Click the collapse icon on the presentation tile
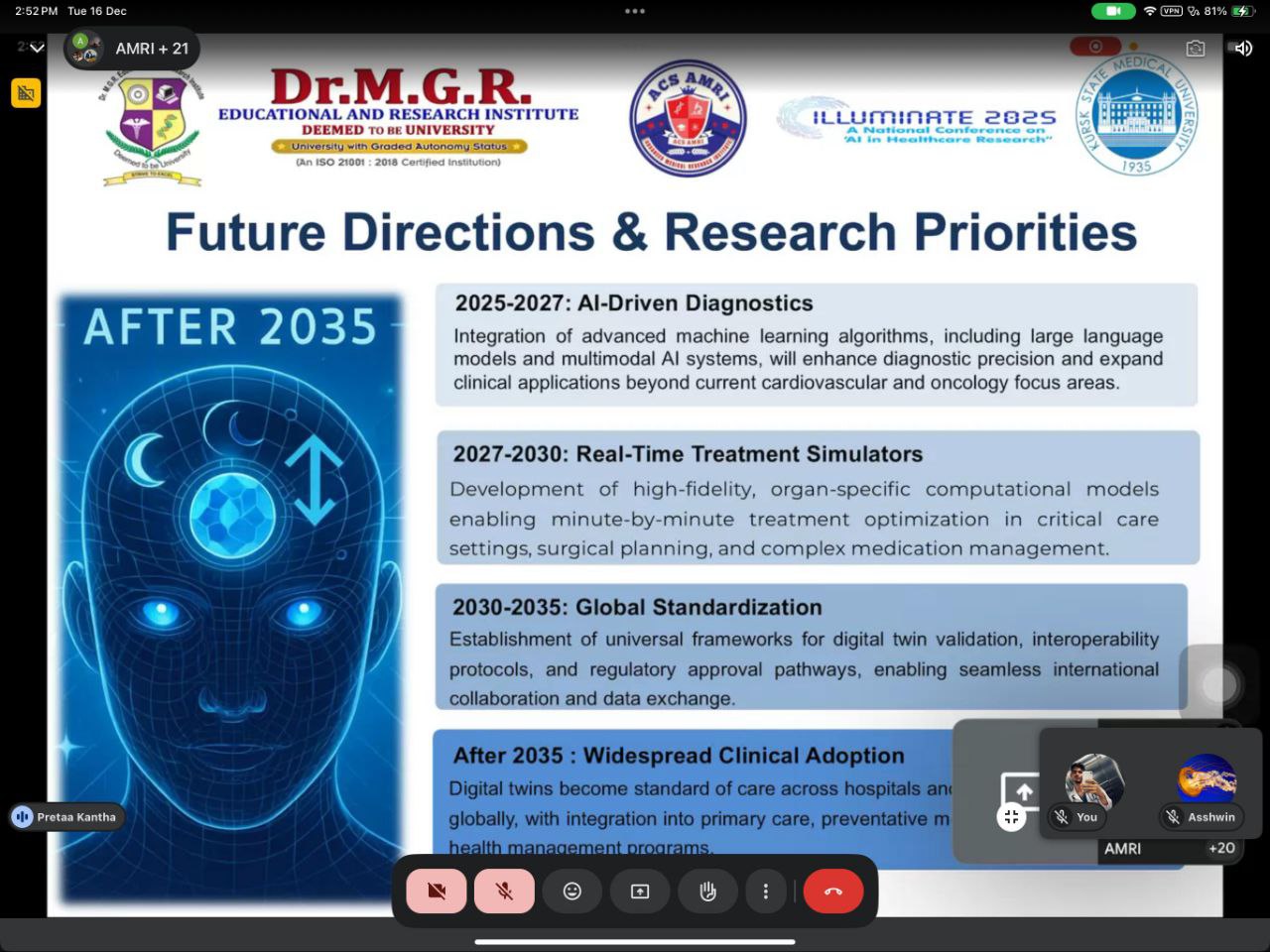The width and height of the screenshot is (1270, 952). (x=1011, y=817)
